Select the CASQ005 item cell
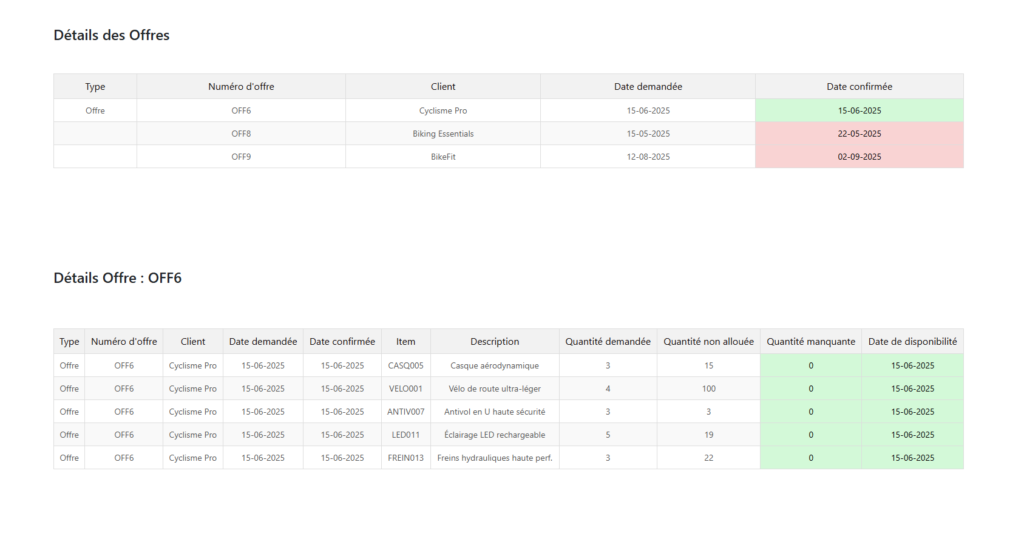The width and height of the screenshot is (1024, 550). tap(406, 365)
